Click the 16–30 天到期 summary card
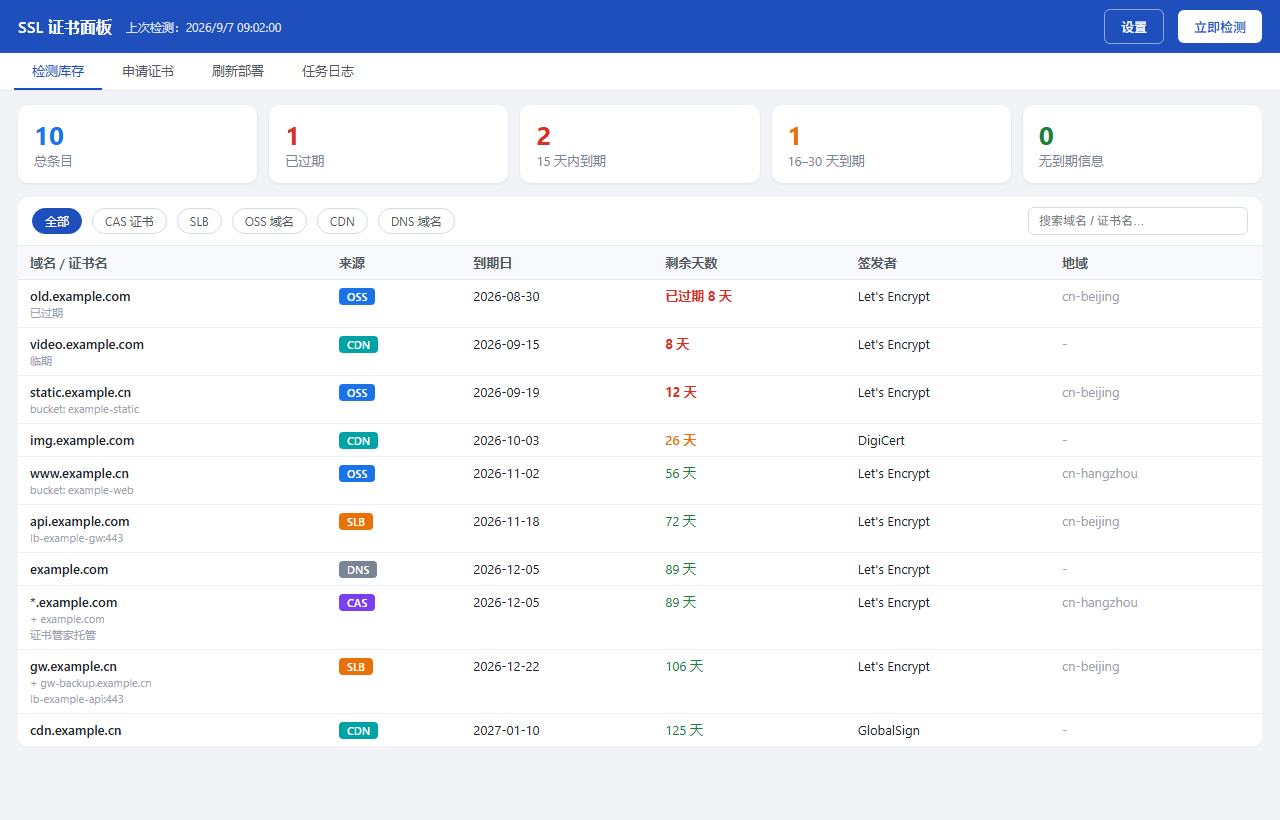This screenshot has height=820, width=1280. coord(891,144)
